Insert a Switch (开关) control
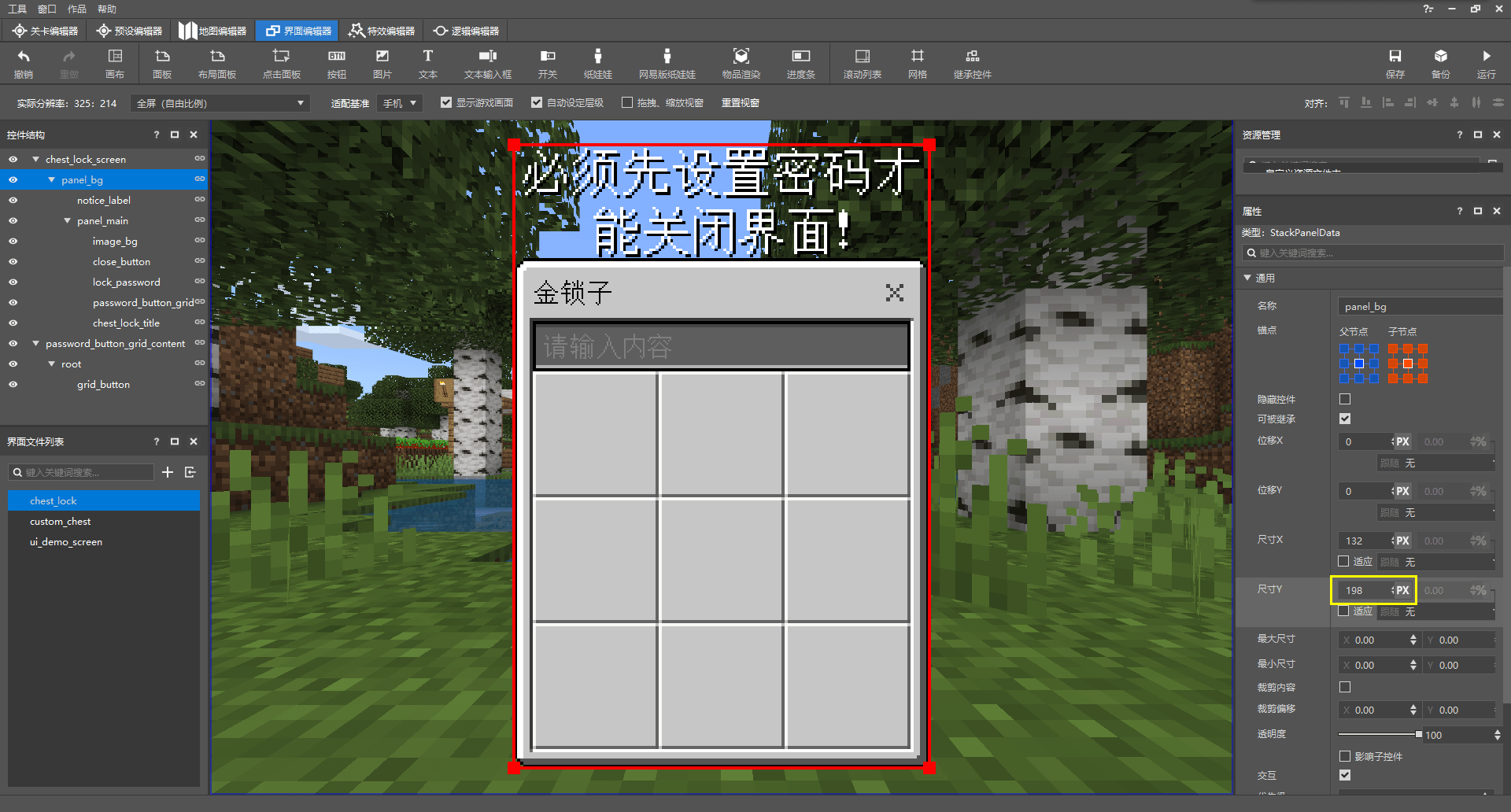 coord(548,63)
